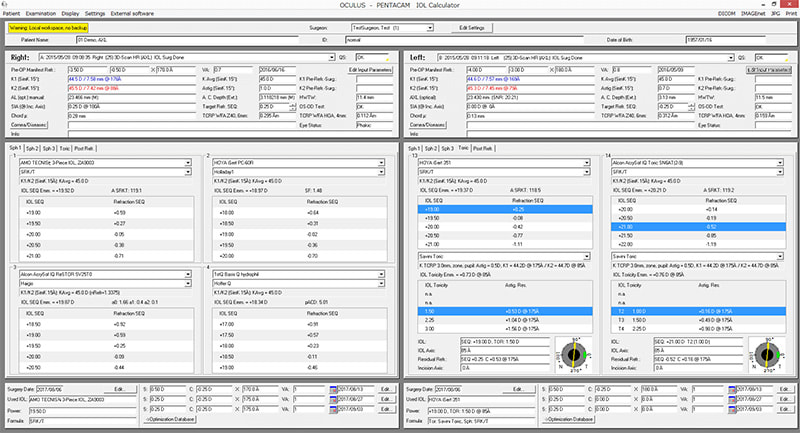Switch to Post Refr. tab in Left panel
800x433 pixels.
pos(482,148)
